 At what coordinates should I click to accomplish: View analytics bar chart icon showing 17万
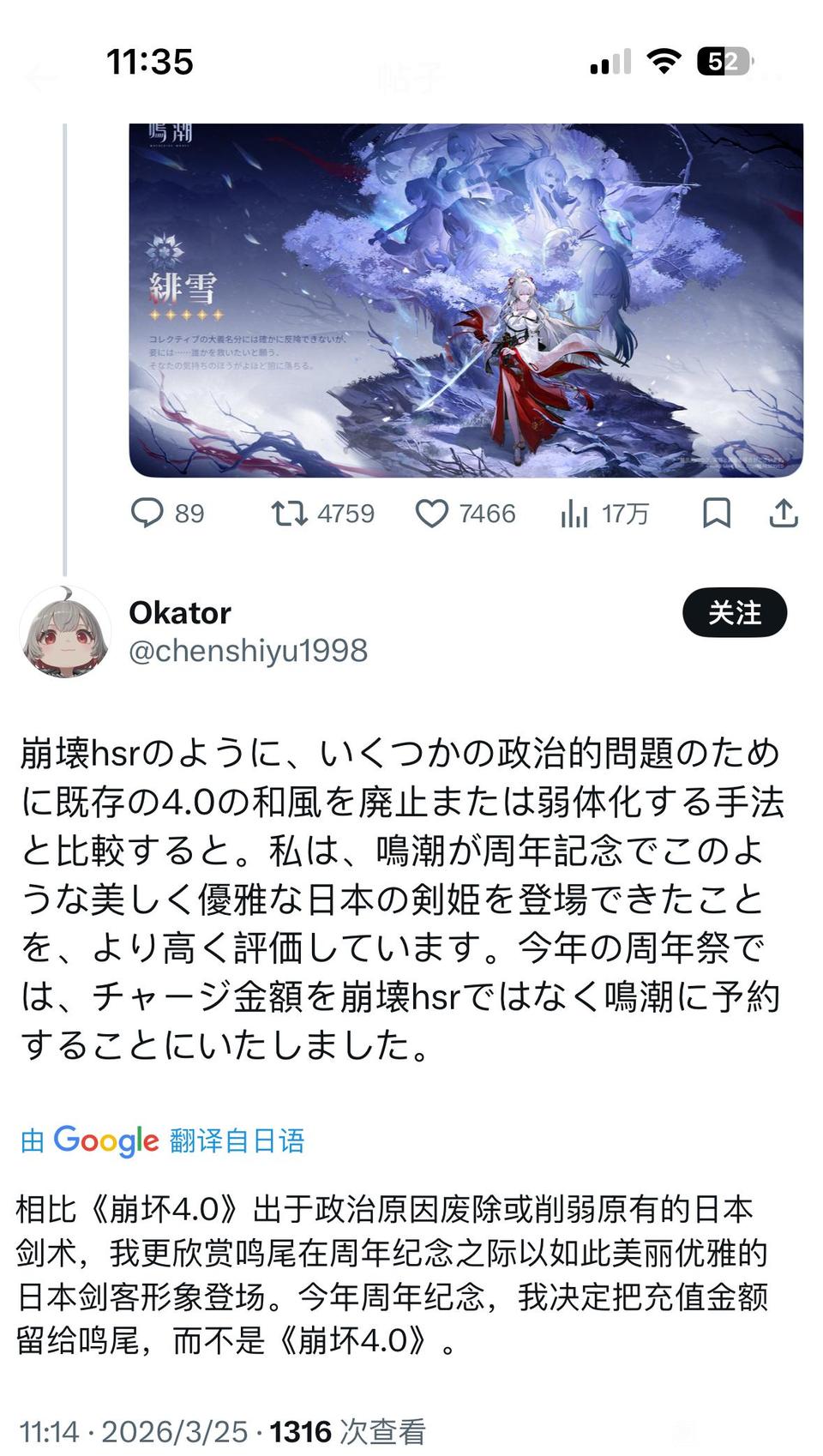574,514
